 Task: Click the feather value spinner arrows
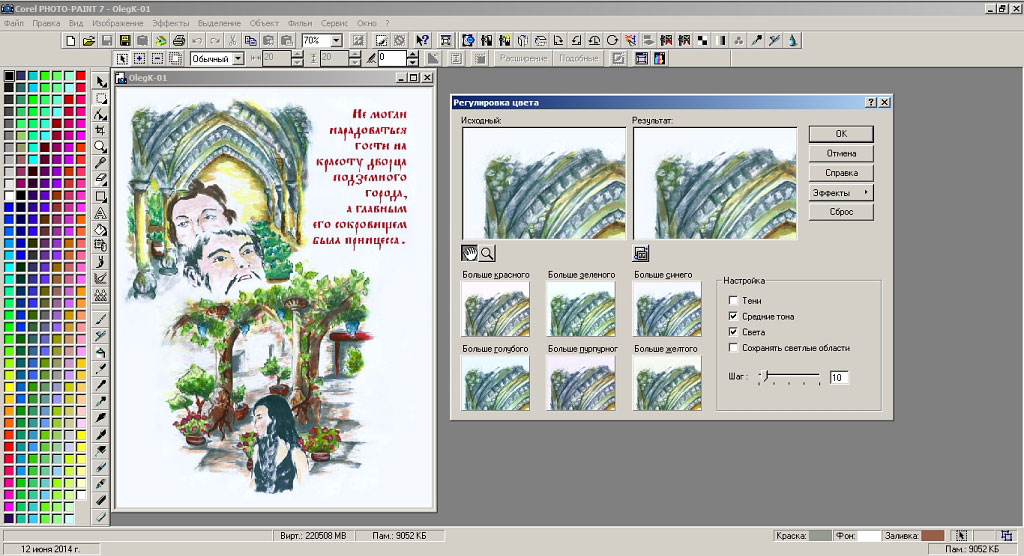[x=412, y=58]
